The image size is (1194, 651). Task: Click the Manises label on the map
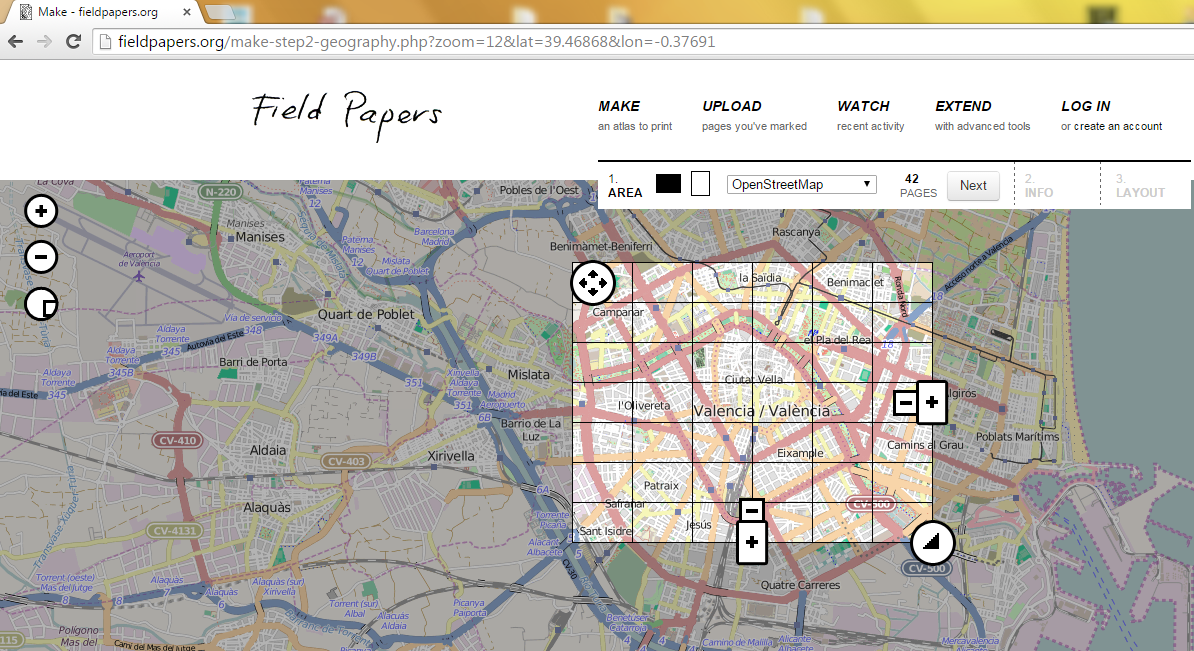(x=260, y=237)
